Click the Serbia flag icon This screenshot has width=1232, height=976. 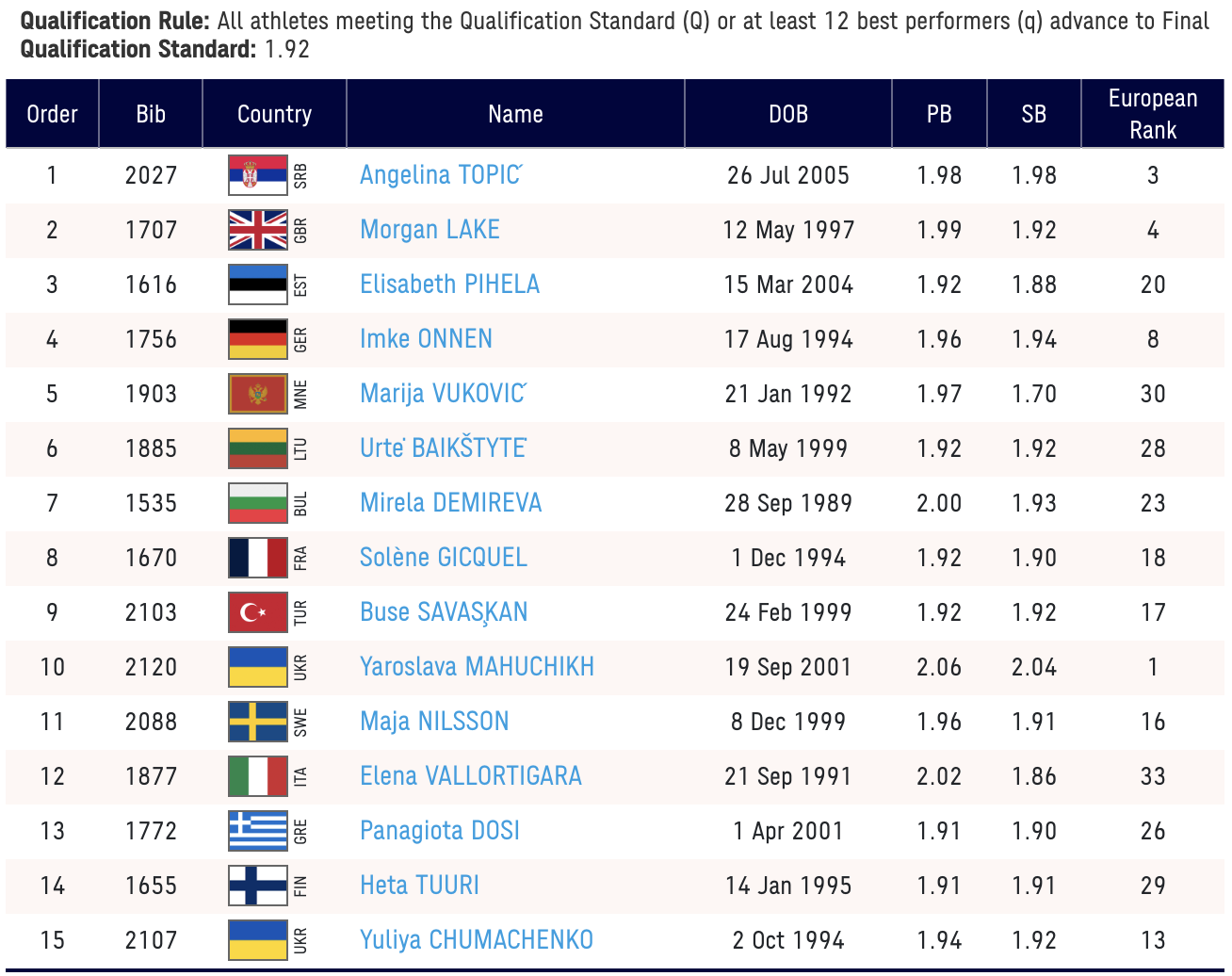pos(257,175)
